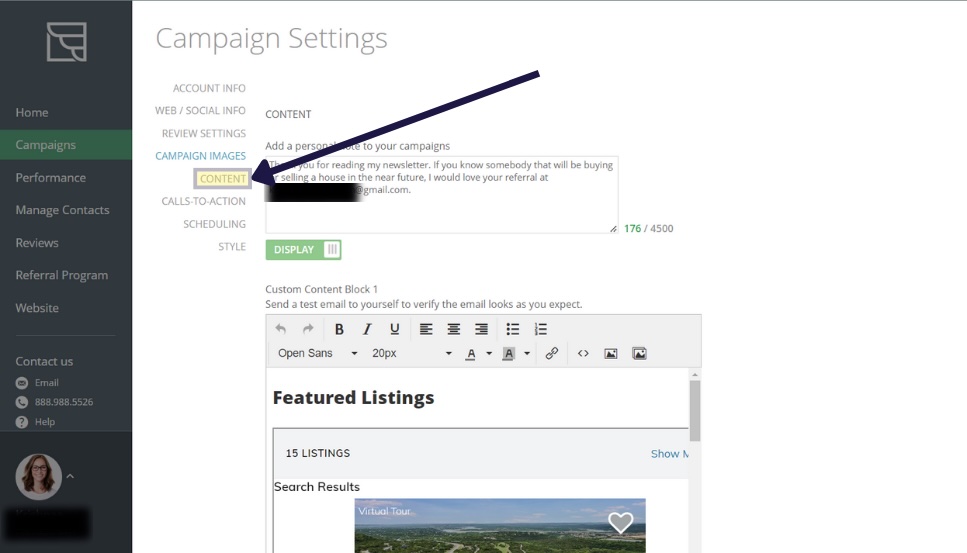This screenshot has width=967, height=553.
Task: Insert a numbered list
Action: point(541,329)
